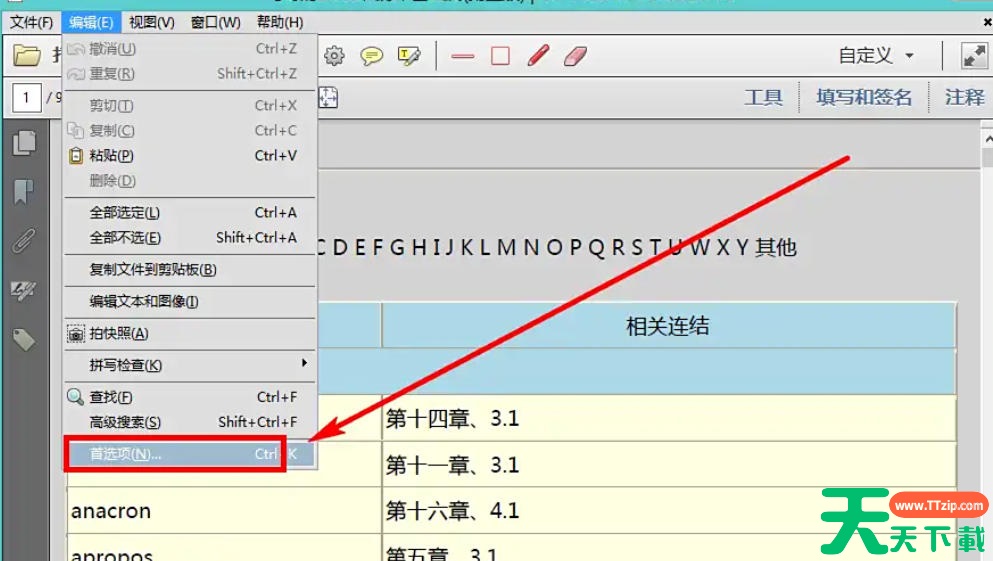Open the 工具 pane
This screenshot has width=993, height=561.
pyautogui.click(x=764, y=97)
